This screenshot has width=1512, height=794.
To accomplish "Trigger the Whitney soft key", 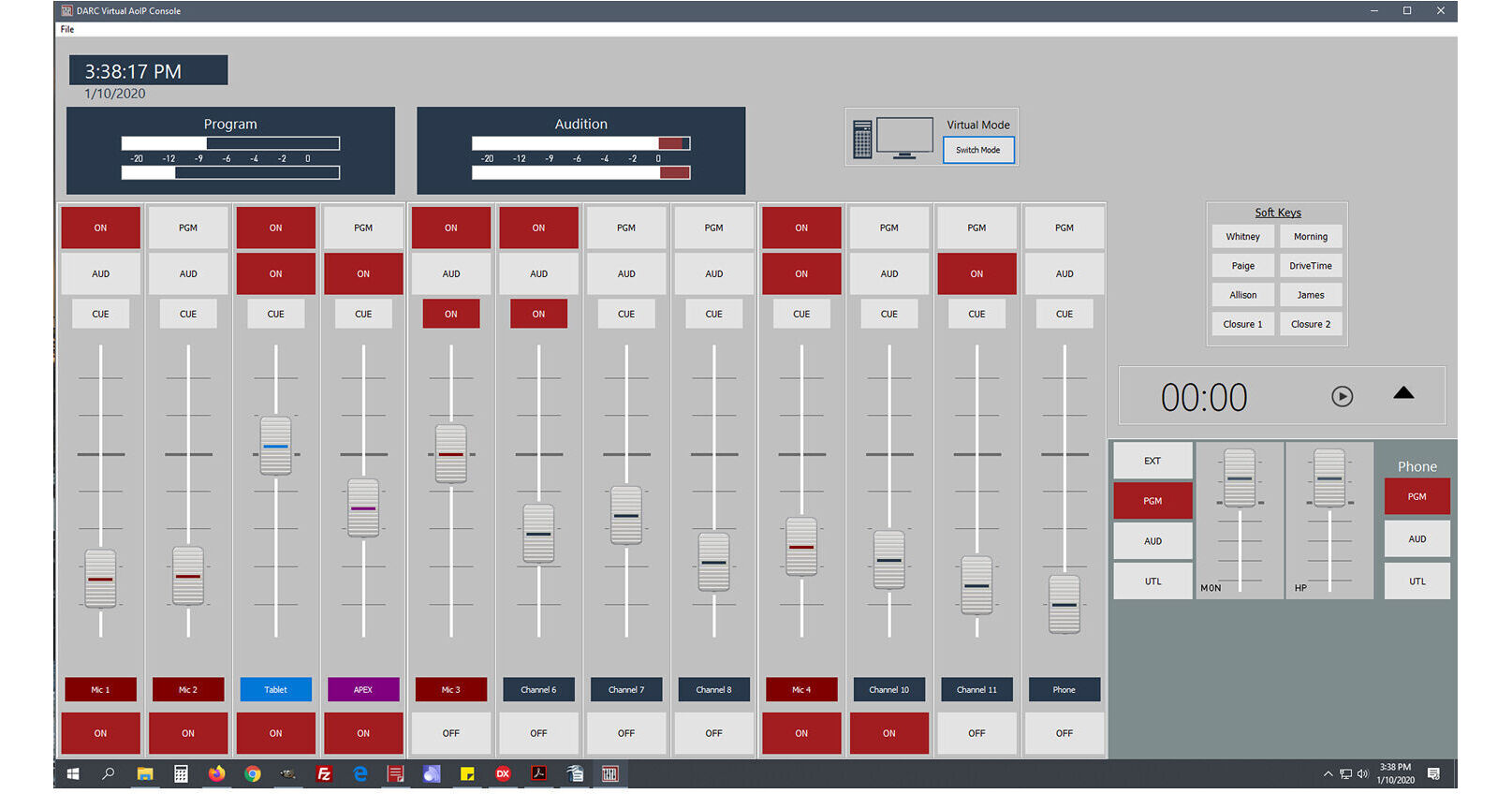I will click(1243, 237).
